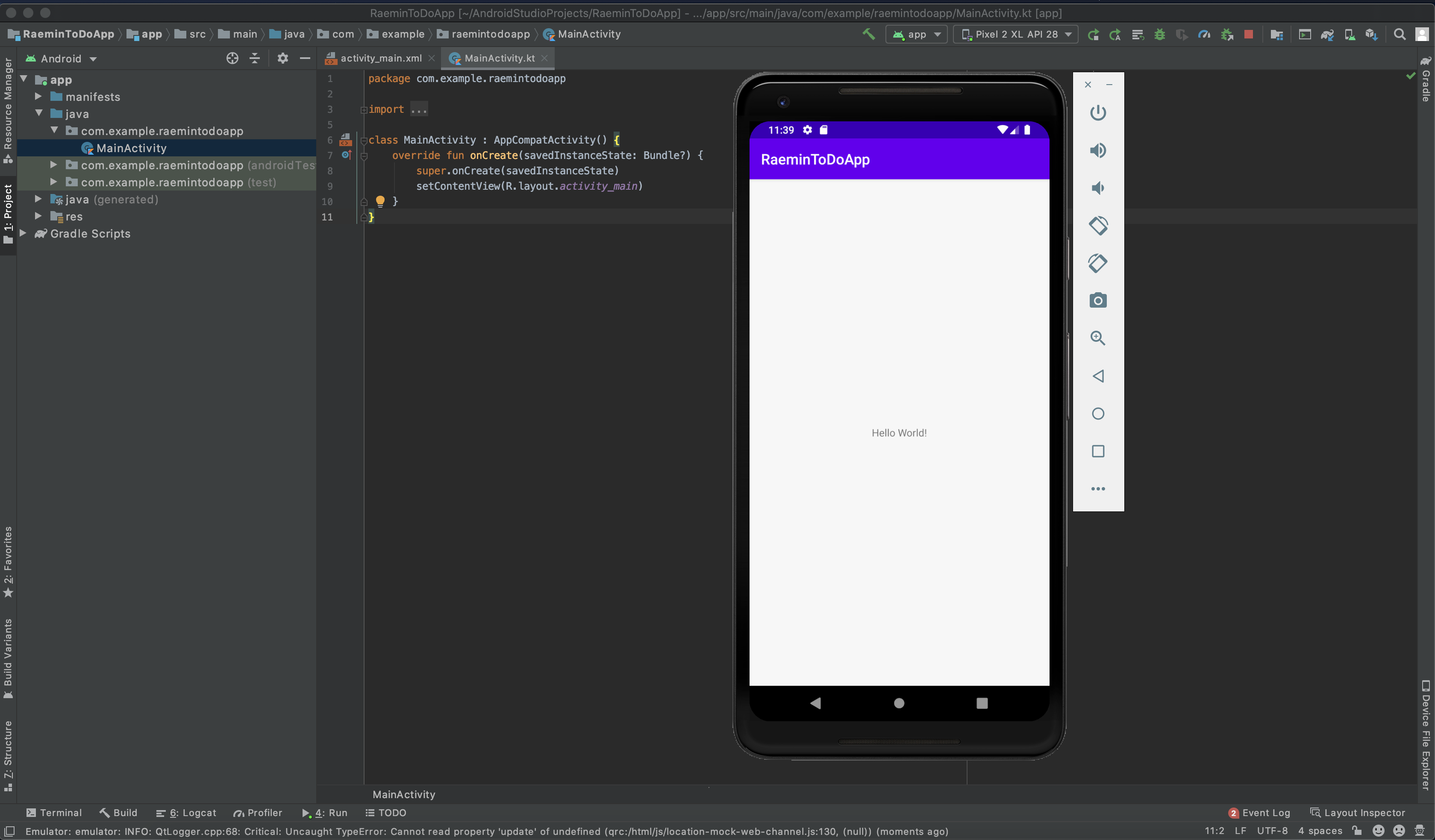This screenshot has height=840, width=1435.
Task: Click Apply Changes and Restart Activity icon
Action: click(1115, 35)
